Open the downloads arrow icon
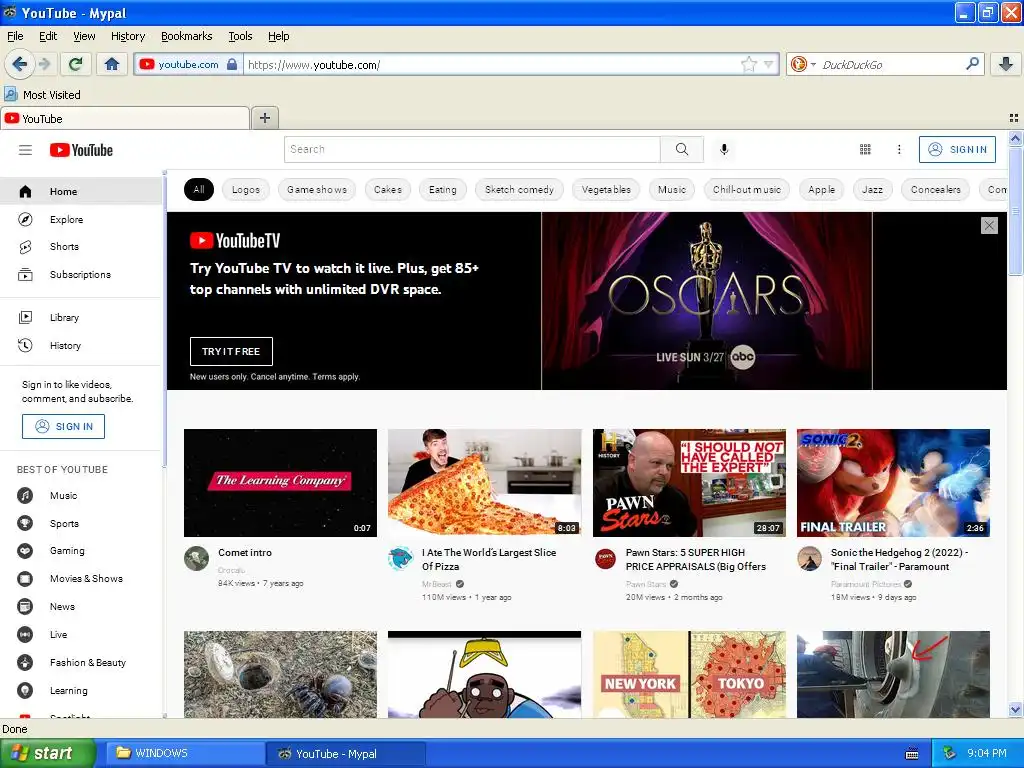 pos(1006,64)
